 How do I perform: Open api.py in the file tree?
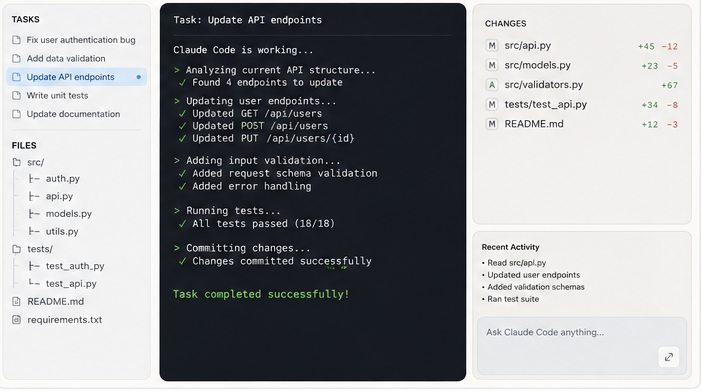pos(59,196)
